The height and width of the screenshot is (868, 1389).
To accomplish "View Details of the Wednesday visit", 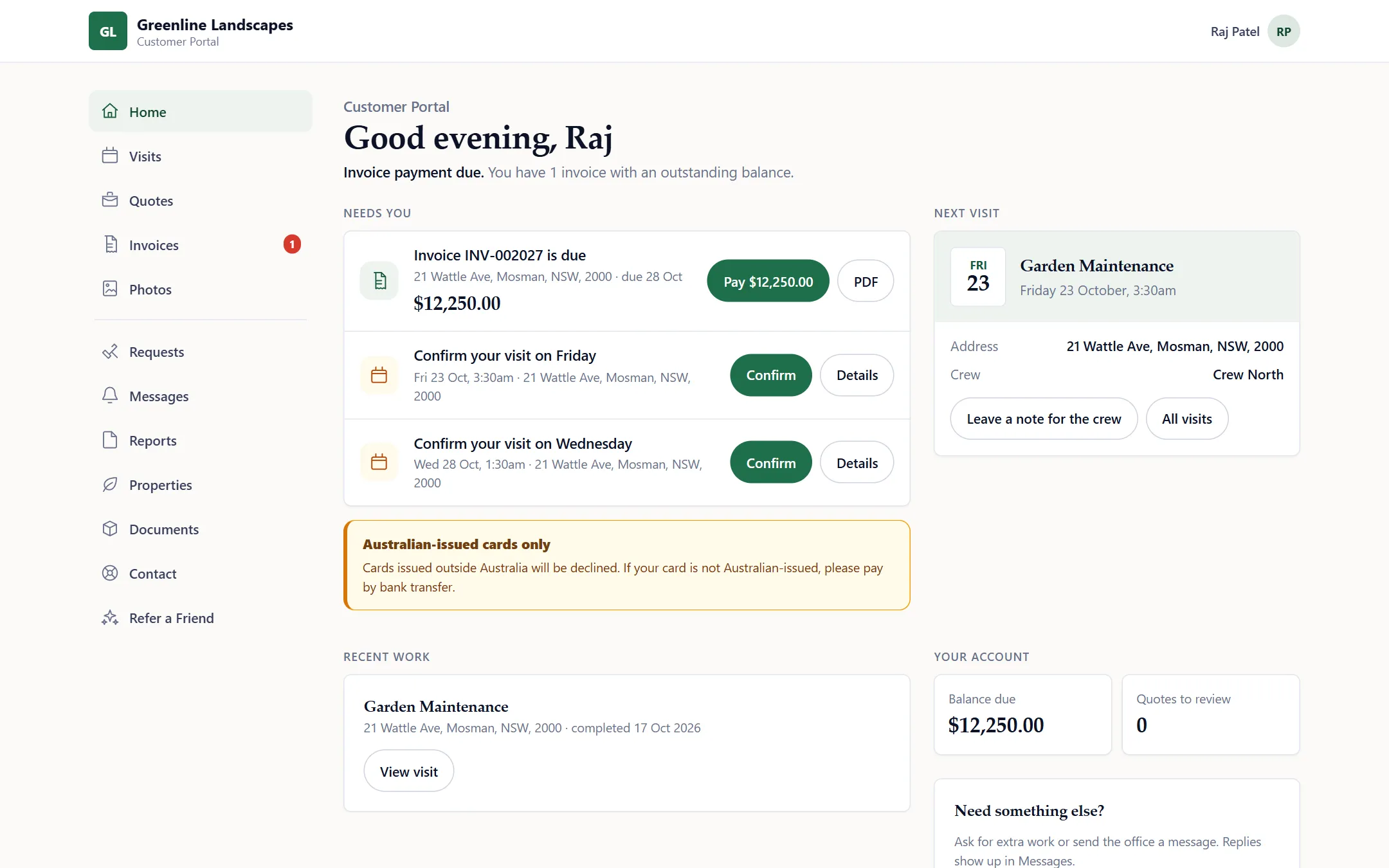I will (857, 462).
